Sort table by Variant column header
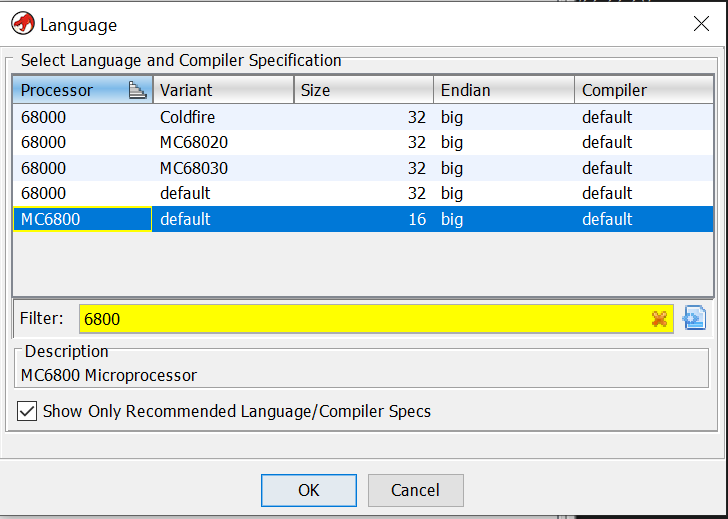728x519 pixels. (224, 91)
